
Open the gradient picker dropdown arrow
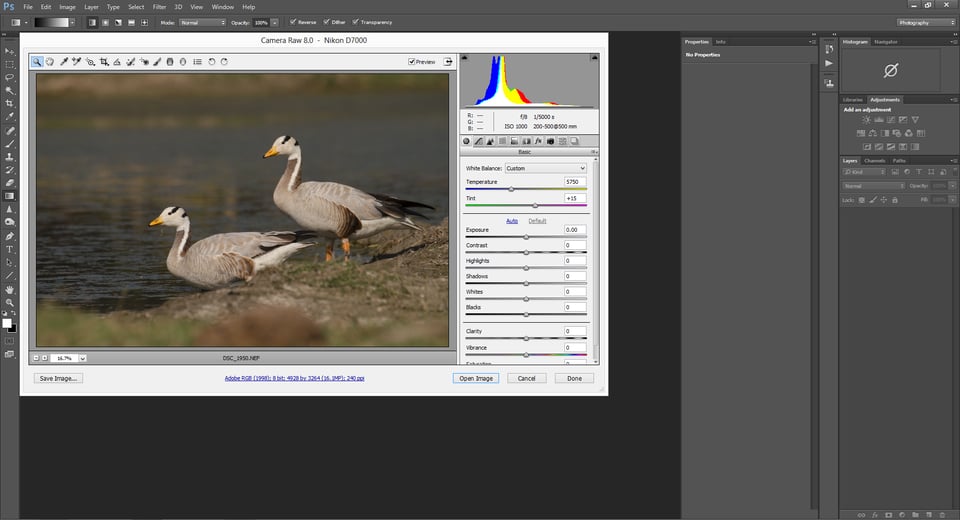click(72, 23)
